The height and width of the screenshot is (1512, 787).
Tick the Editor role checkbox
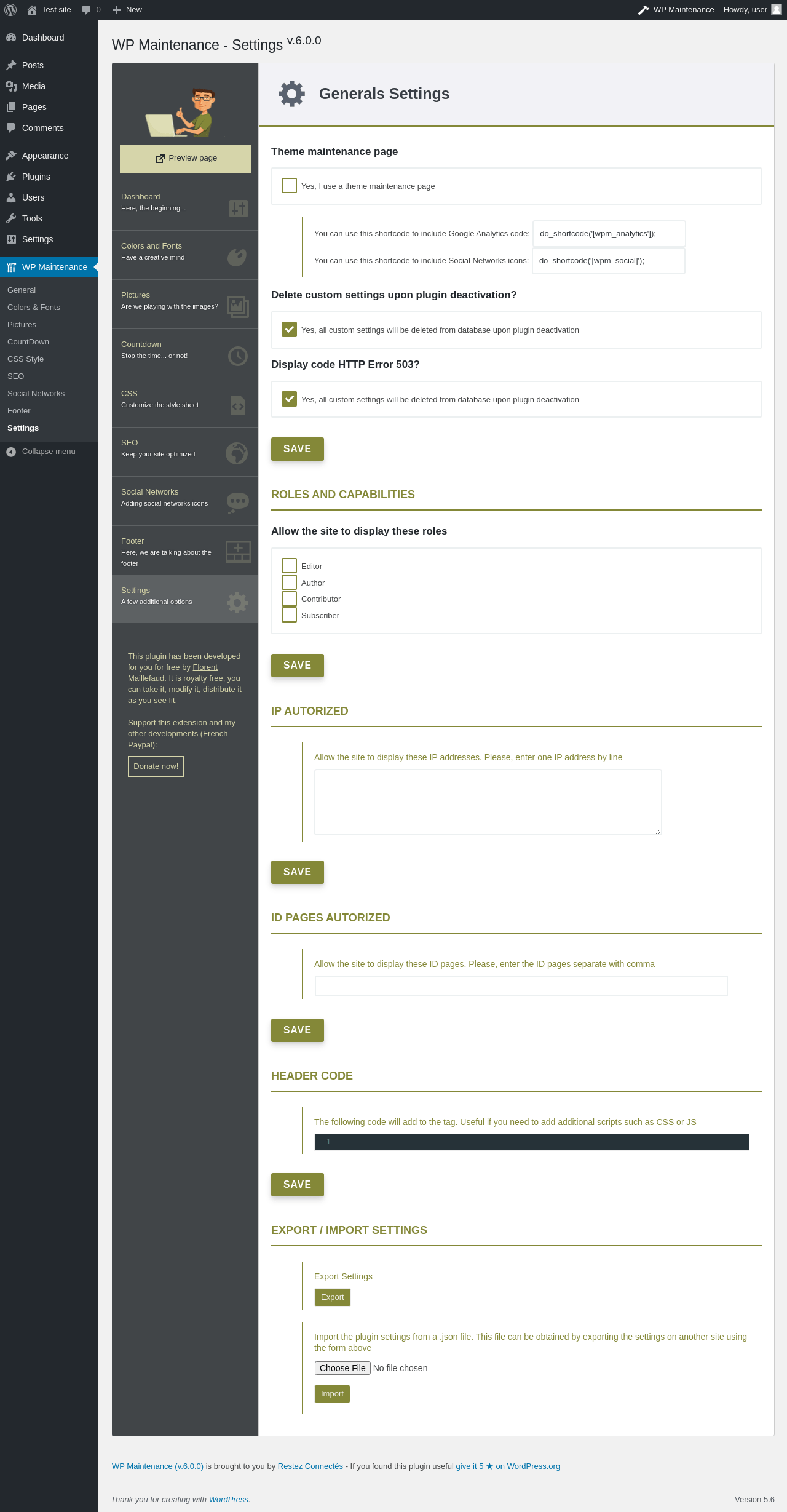(289, 565)
